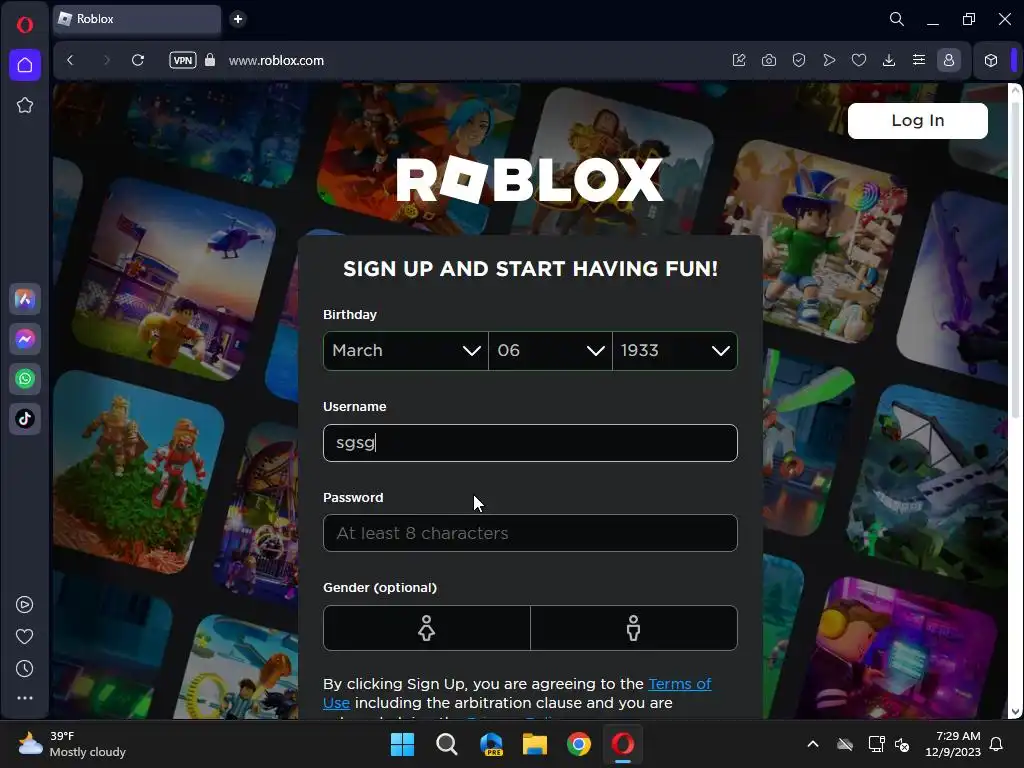Show site security lock info
1024x768 pixels.
(x=210, y=60)
